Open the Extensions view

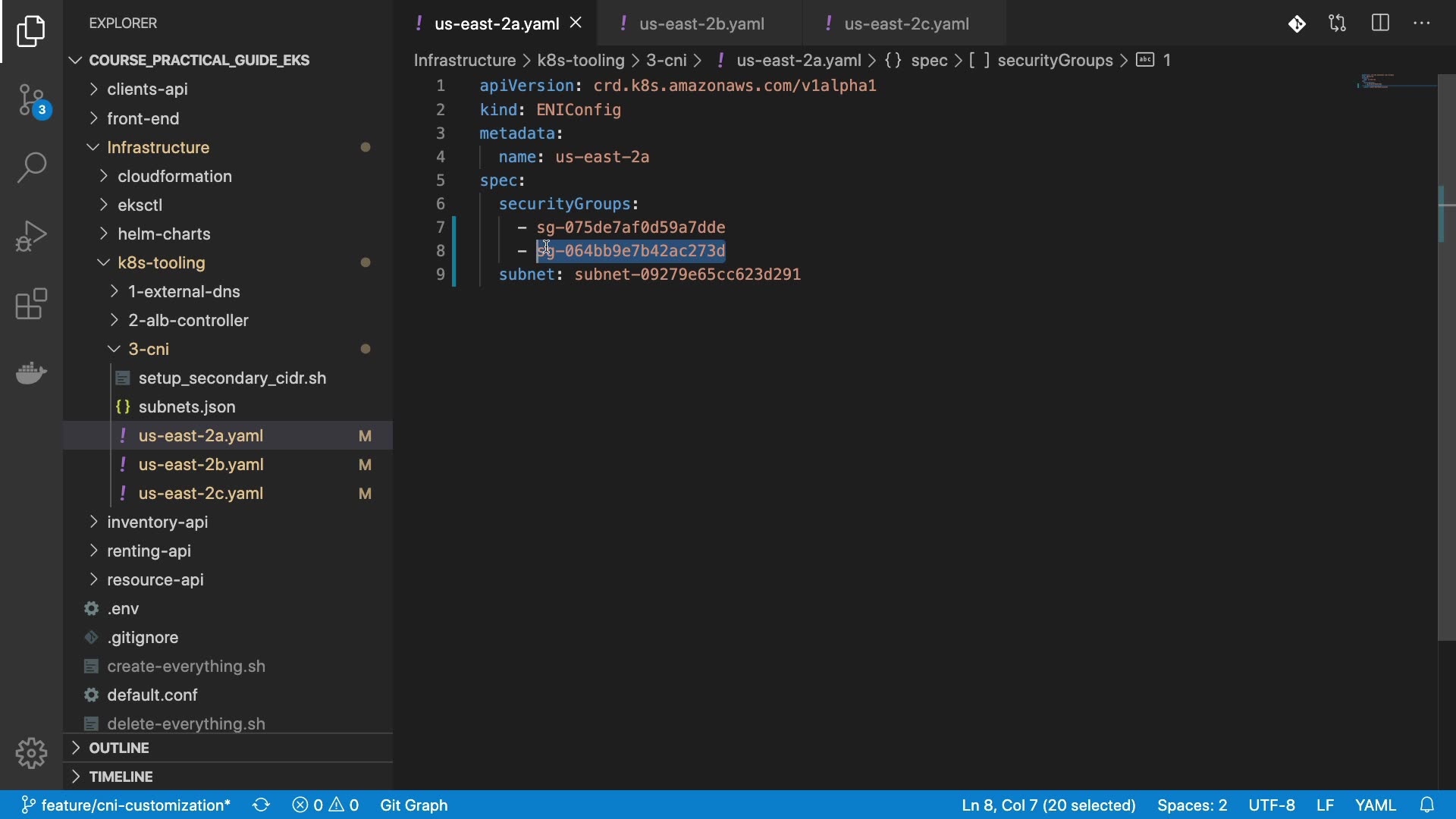32,304
